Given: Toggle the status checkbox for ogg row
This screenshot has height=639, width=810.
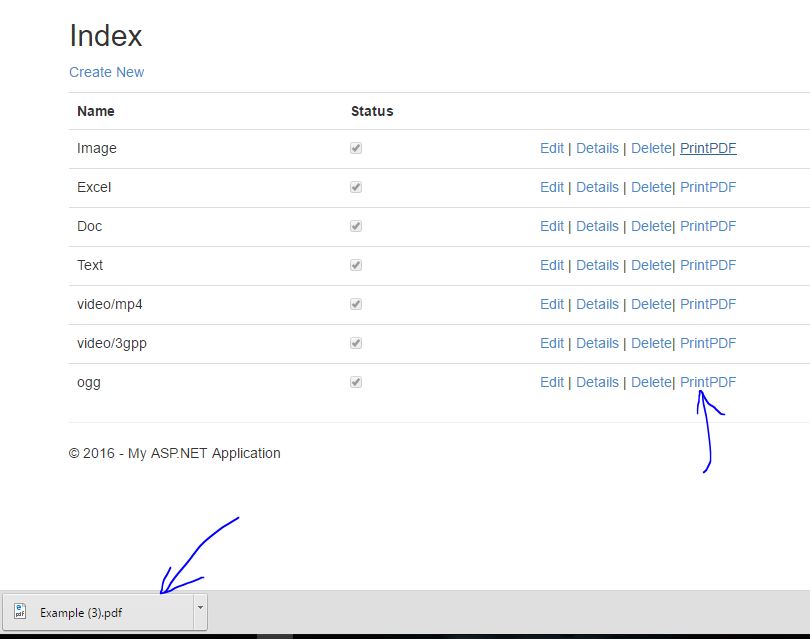Looking at the screenshot, I should [x=355, y=381].
